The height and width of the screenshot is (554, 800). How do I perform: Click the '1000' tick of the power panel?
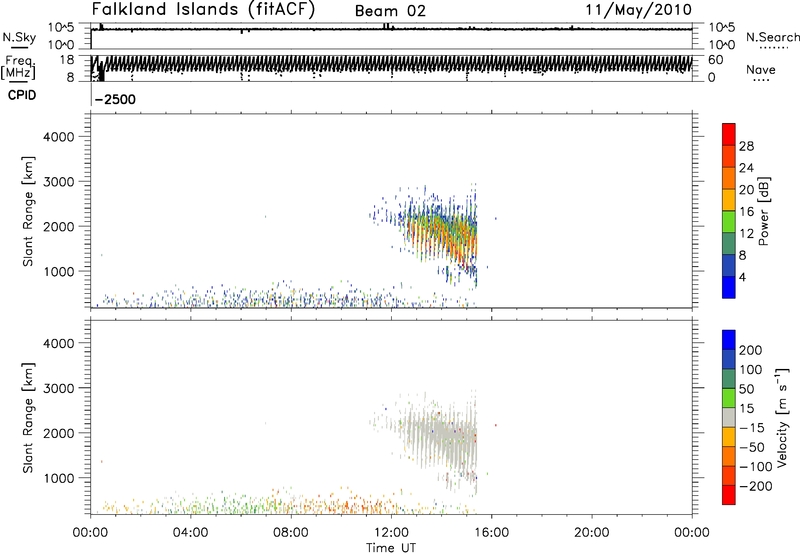pyautogui.click(x=59, y=272)
